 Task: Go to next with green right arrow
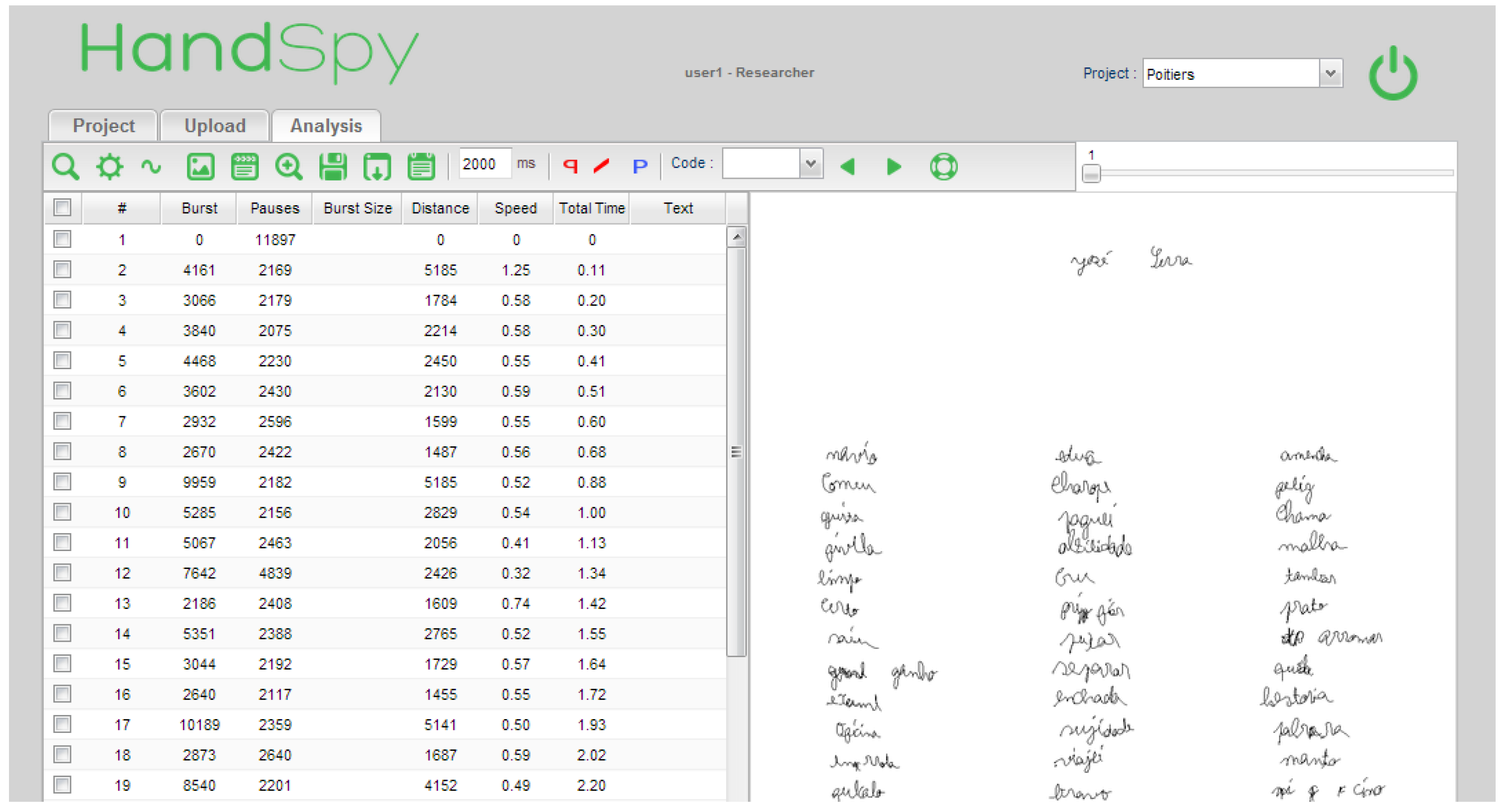(893, 166)
